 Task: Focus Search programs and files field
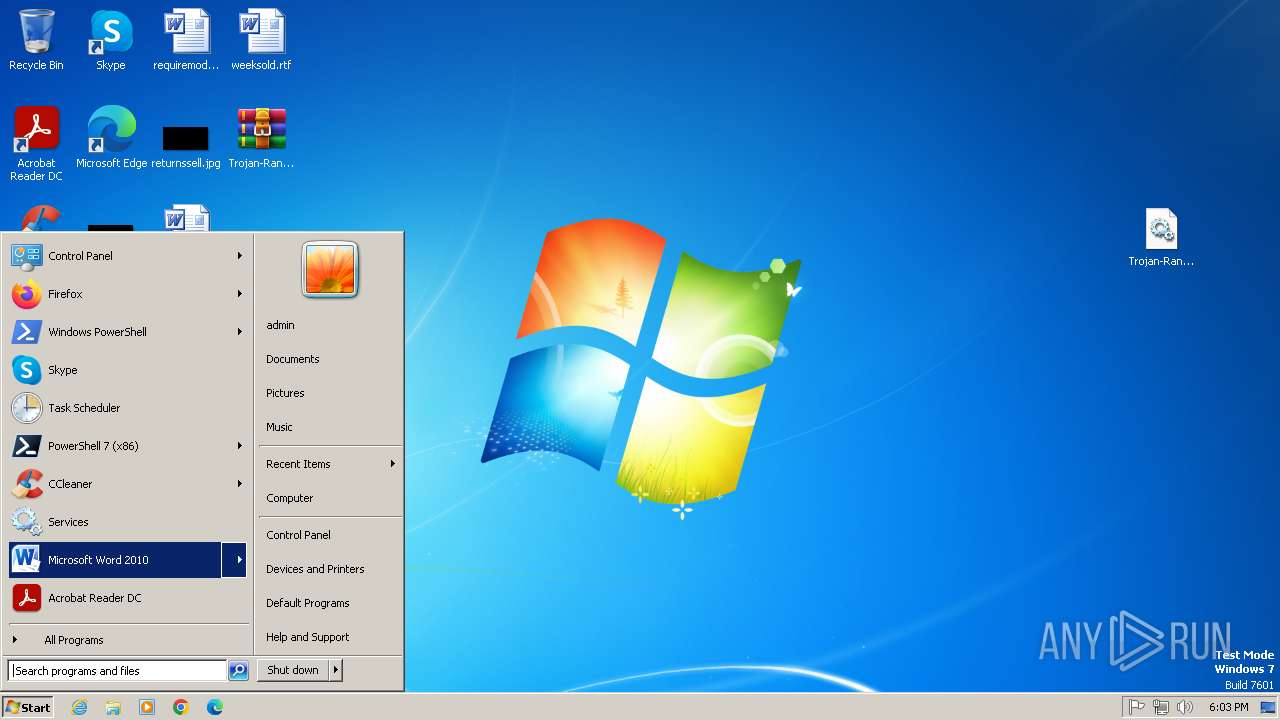tap(117, 671)
